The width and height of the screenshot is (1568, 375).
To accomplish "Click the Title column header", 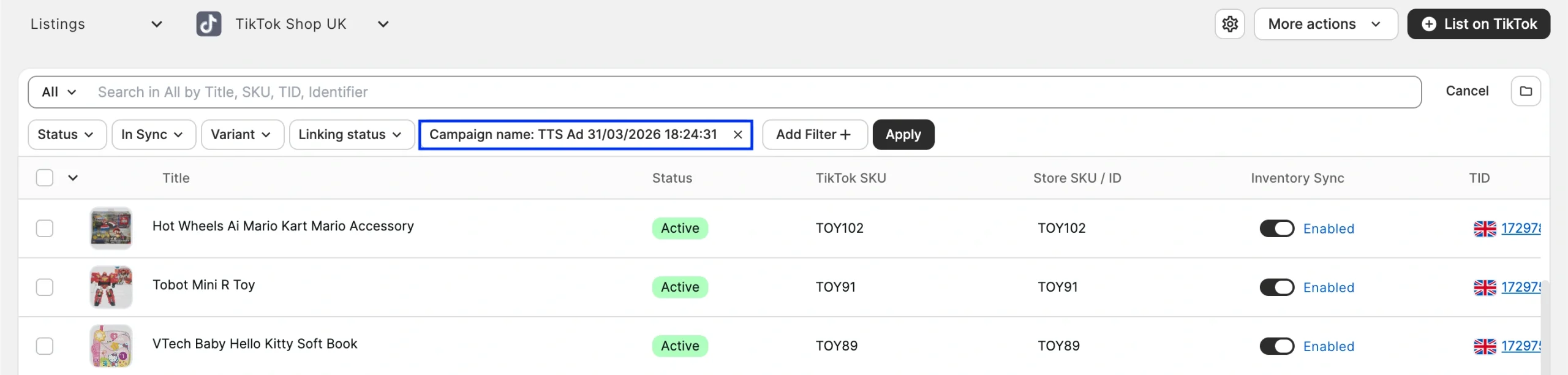I will [x=176, y=178].
